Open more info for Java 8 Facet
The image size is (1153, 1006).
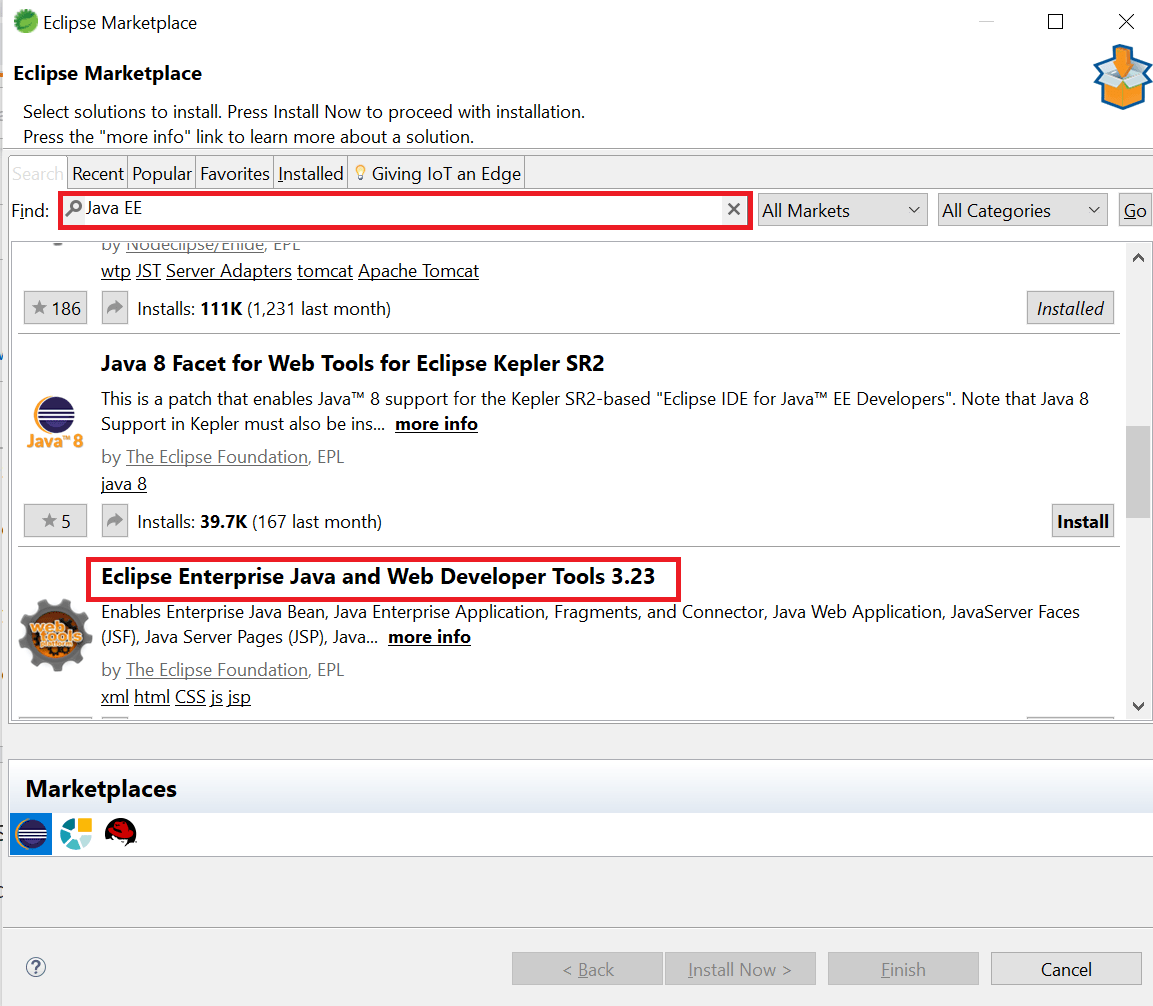[x=436, y=424]
